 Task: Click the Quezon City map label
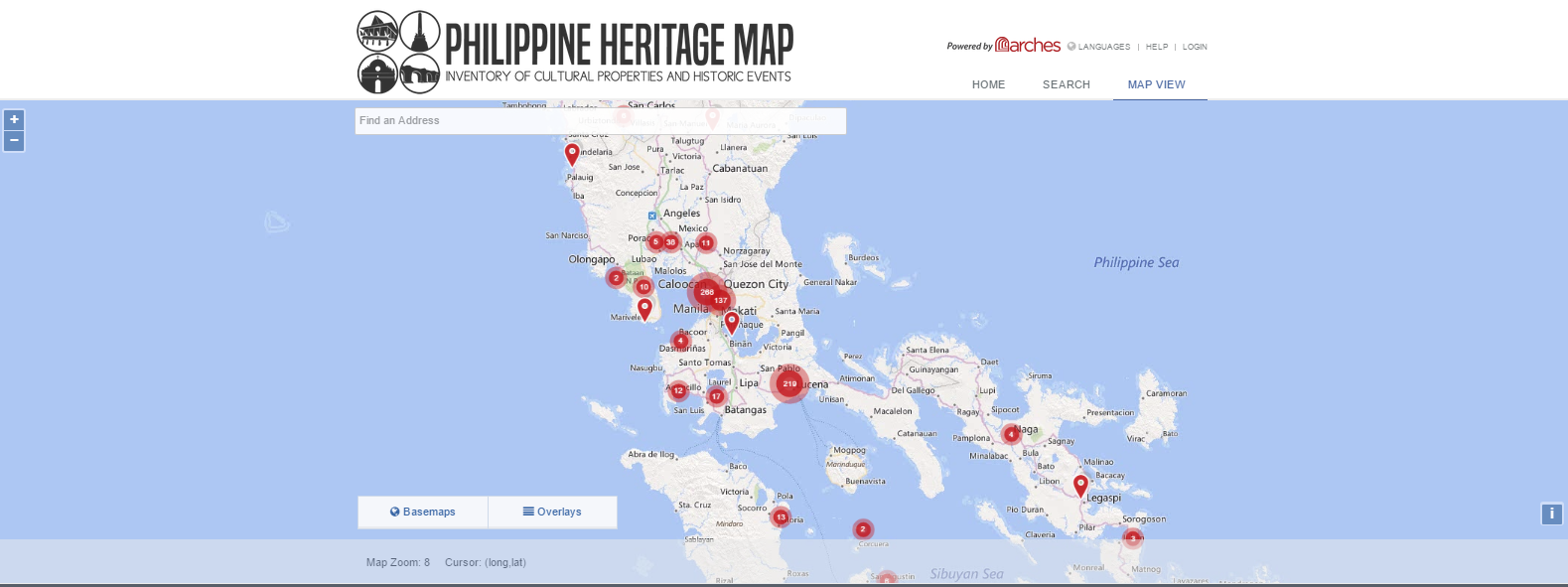pyautogui.click(x=756, y=284)
